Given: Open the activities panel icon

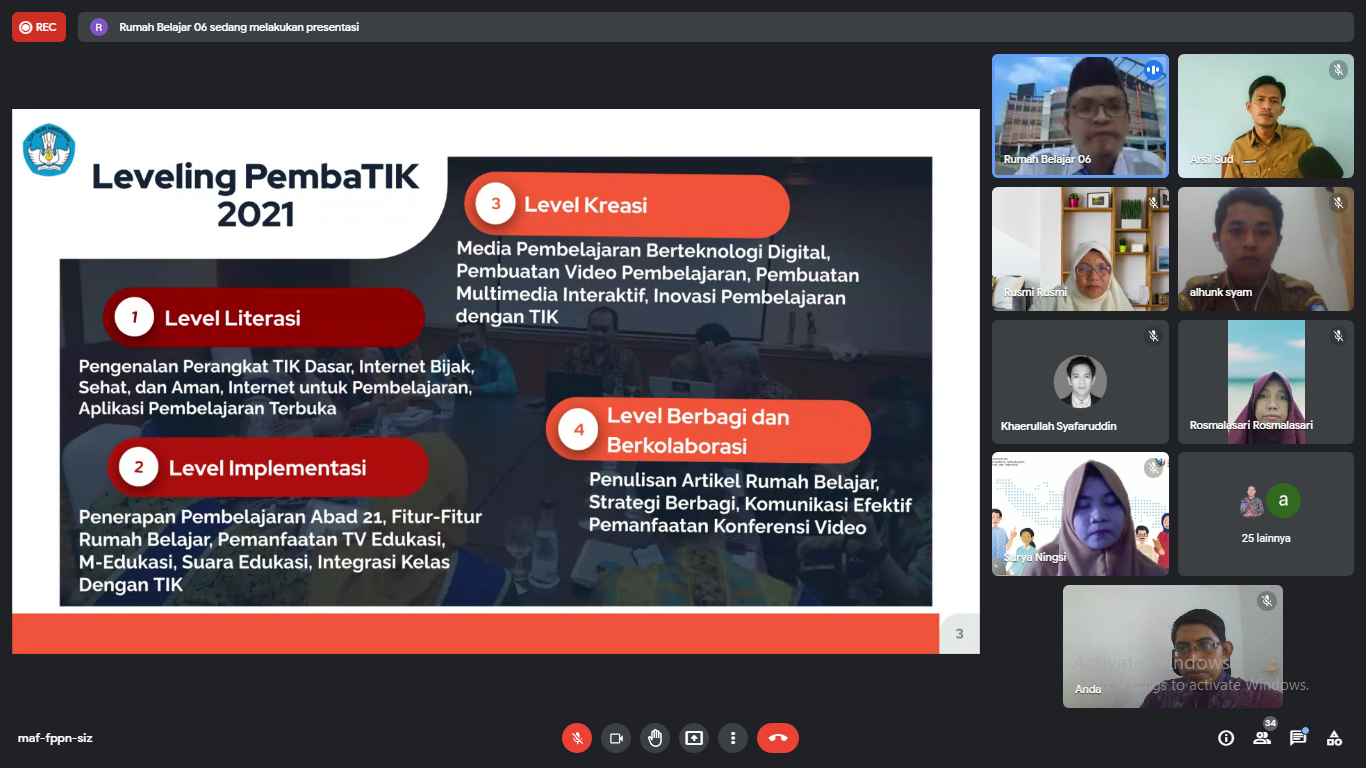Looking at the screenshot, I should (1334, 738).
